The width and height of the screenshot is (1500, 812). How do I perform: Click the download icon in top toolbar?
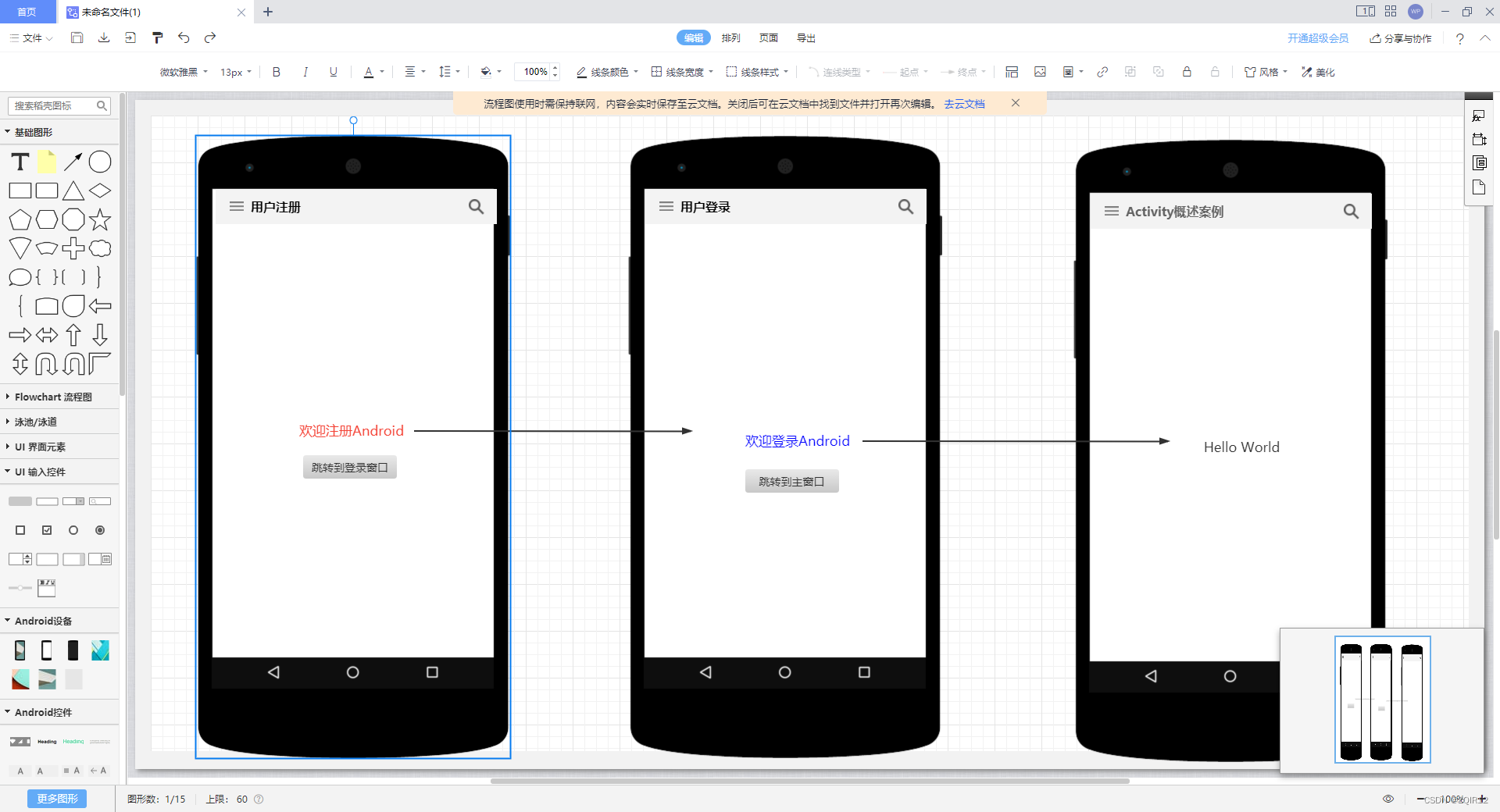pos(104,37)
